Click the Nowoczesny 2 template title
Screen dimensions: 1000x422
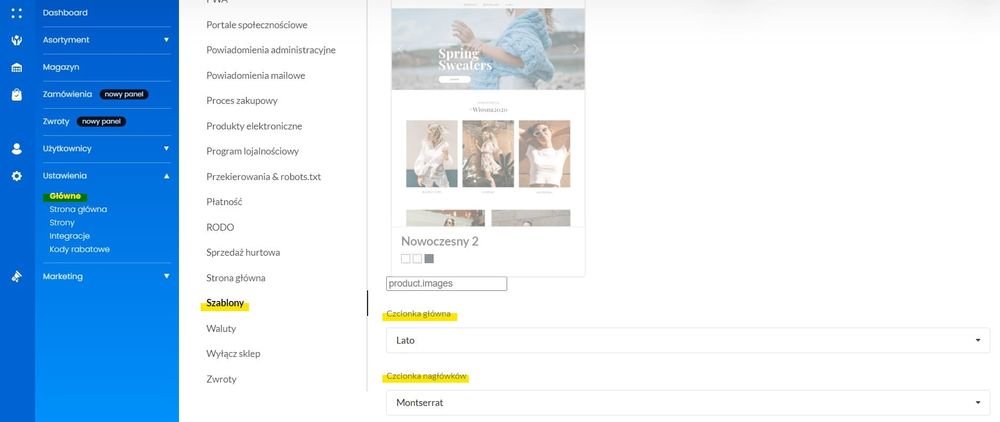click(440, 242)
